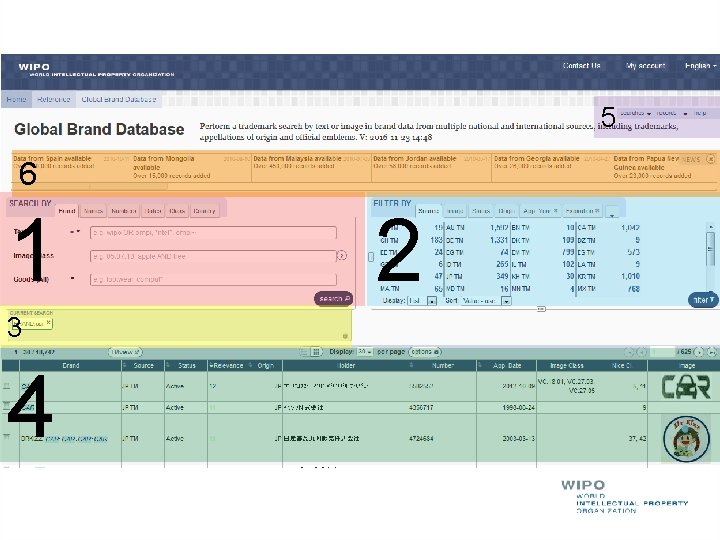The image size is (720, 540).
Task: Switch to the Image filter tab
Action: coord(455,211)
